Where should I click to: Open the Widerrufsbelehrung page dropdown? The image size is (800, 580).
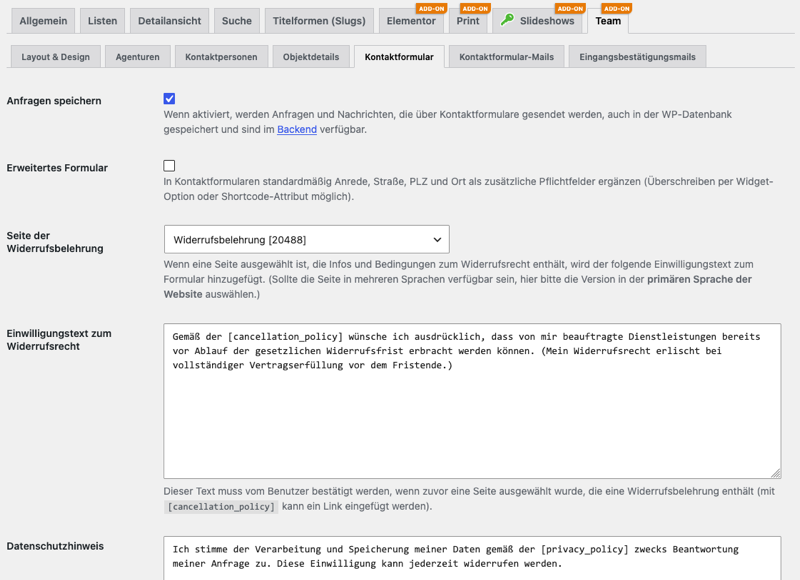click(307, 239)
